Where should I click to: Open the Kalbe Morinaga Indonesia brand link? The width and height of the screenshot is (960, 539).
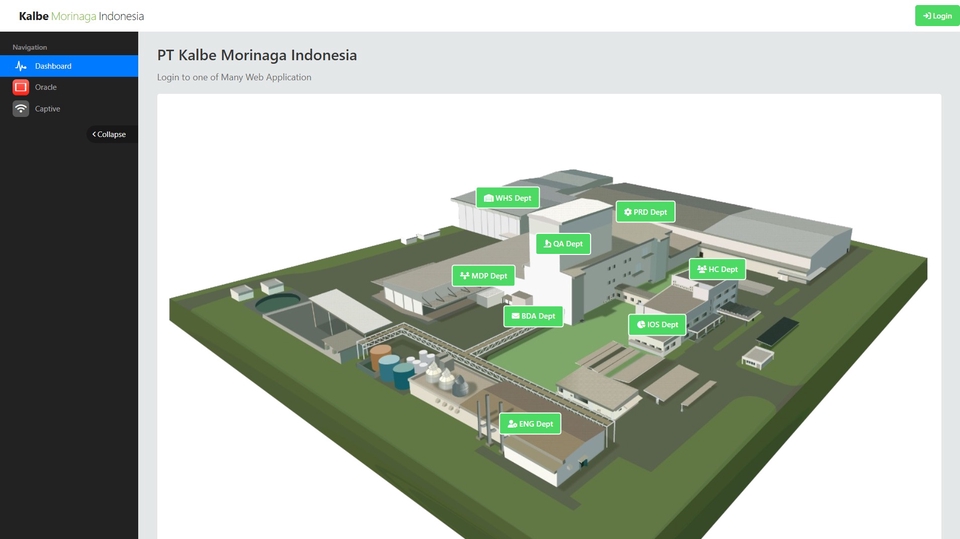(81, 16)
